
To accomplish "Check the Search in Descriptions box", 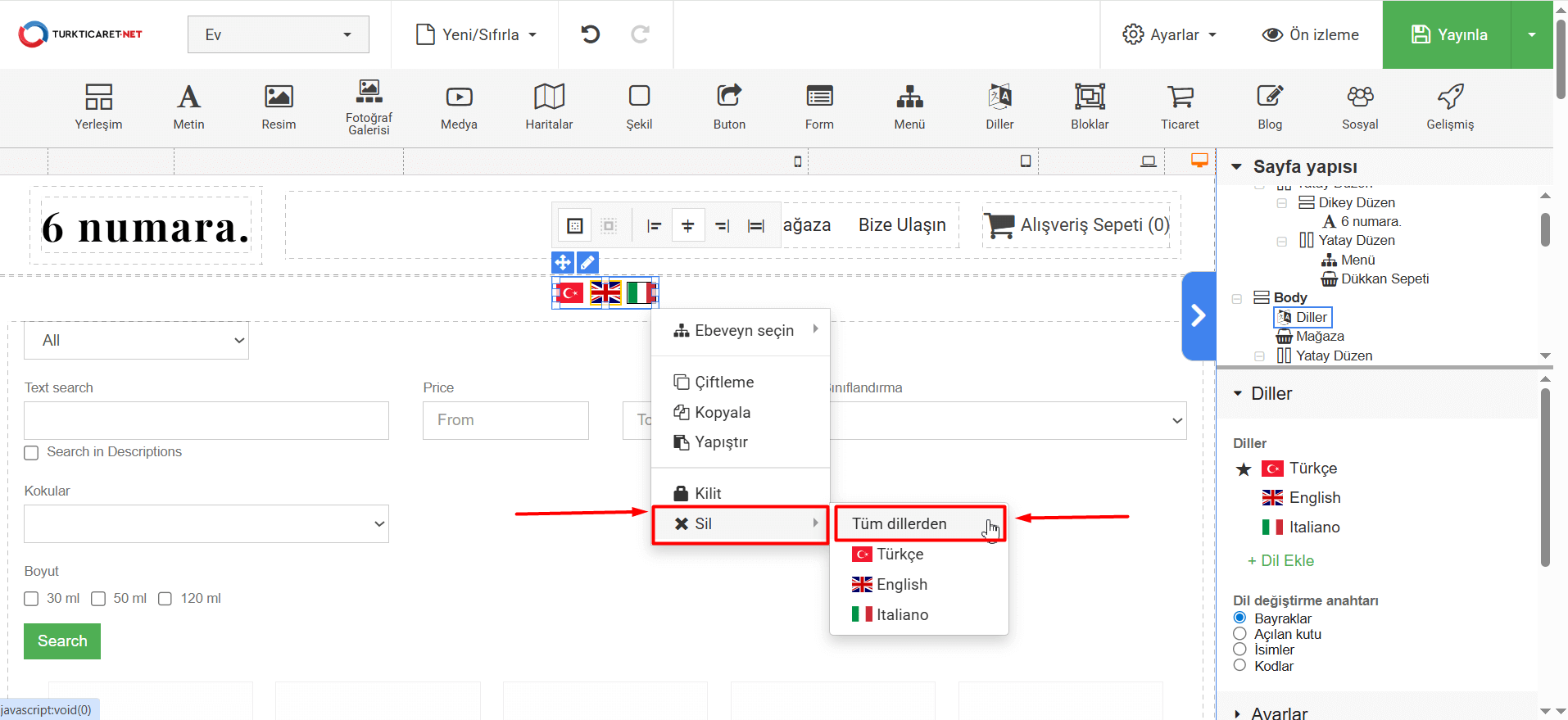I will (x=32, y=453).
